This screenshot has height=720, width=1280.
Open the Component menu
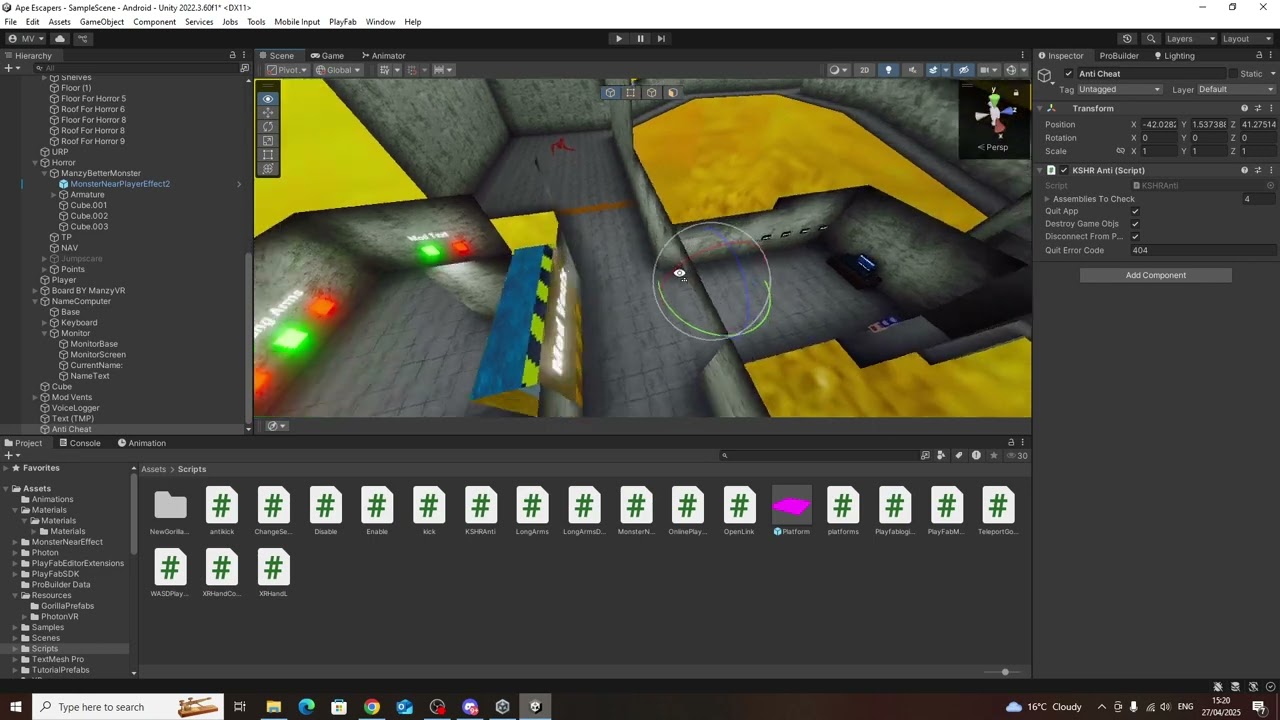154,22
